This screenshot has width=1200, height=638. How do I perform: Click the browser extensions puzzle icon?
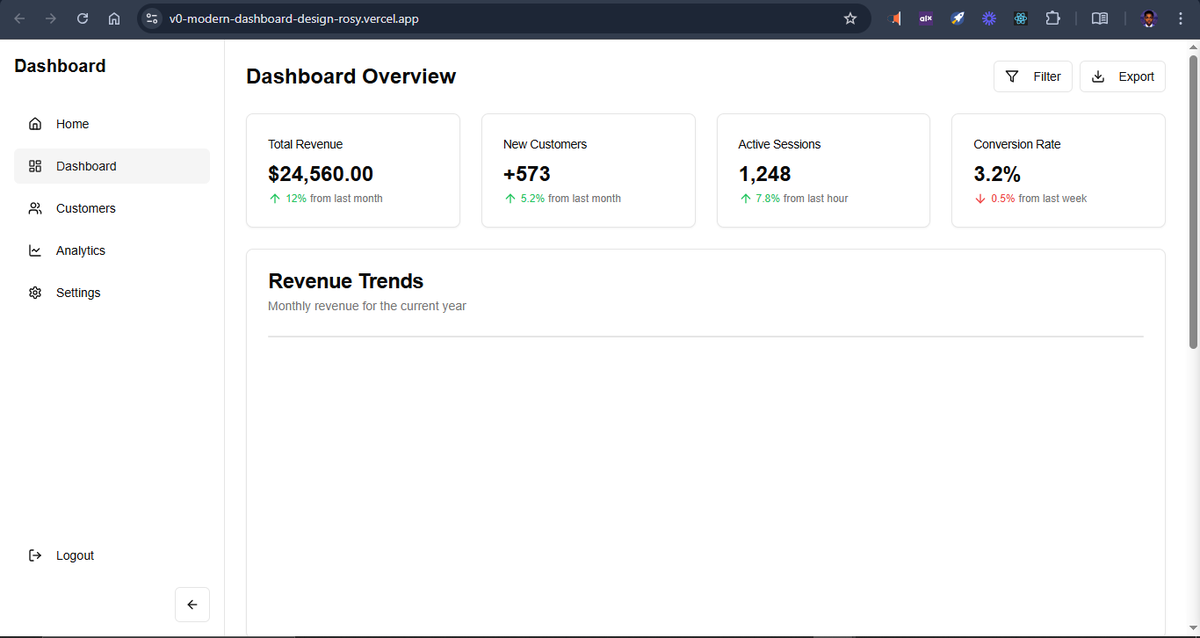1052,18
